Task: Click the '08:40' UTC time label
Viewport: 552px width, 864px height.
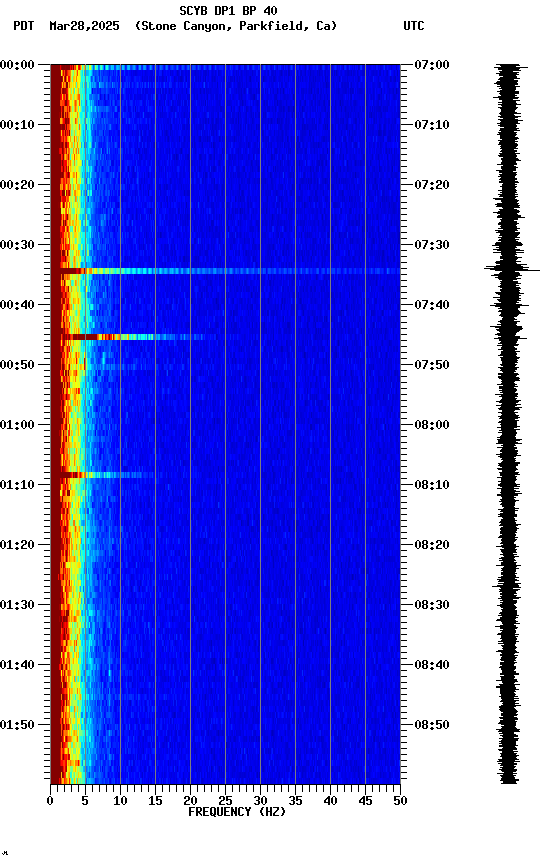Action: click(432, 666)
